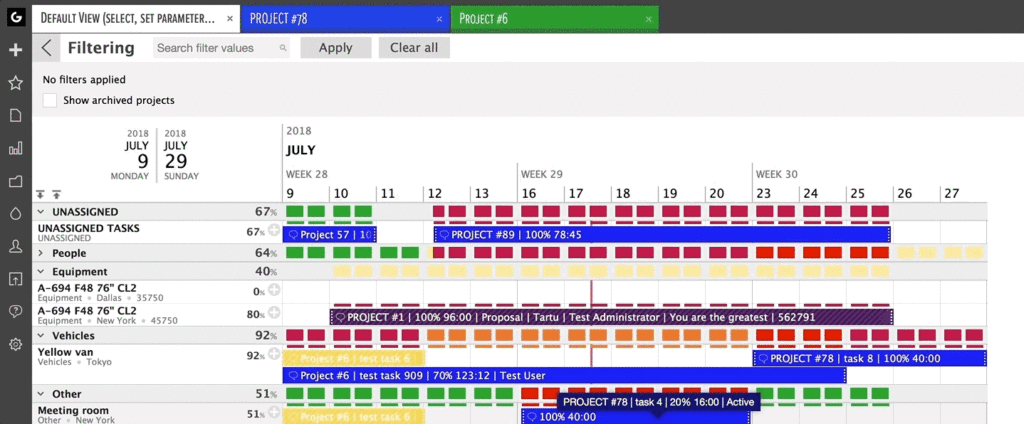Click the plus circle on the Yellow van row
This screenshot has height=424, width=1024.
[x=274, y=355]
